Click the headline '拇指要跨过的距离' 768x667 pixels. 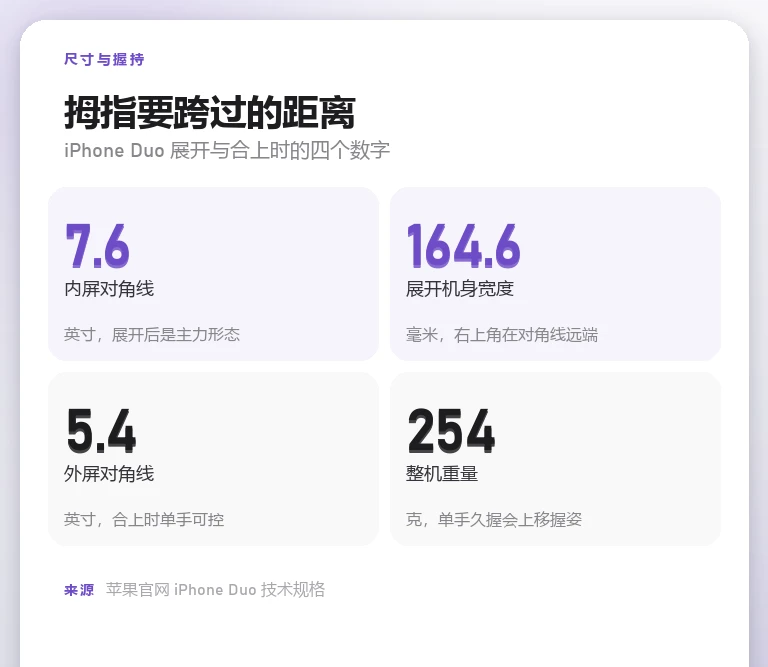(x=210, y=113)
